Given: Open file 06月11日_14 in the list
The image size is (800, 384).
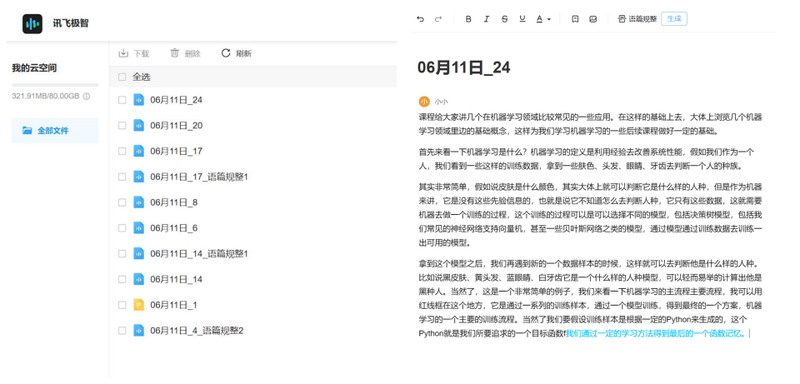Looking at the screenshot, I should [176, 279].
